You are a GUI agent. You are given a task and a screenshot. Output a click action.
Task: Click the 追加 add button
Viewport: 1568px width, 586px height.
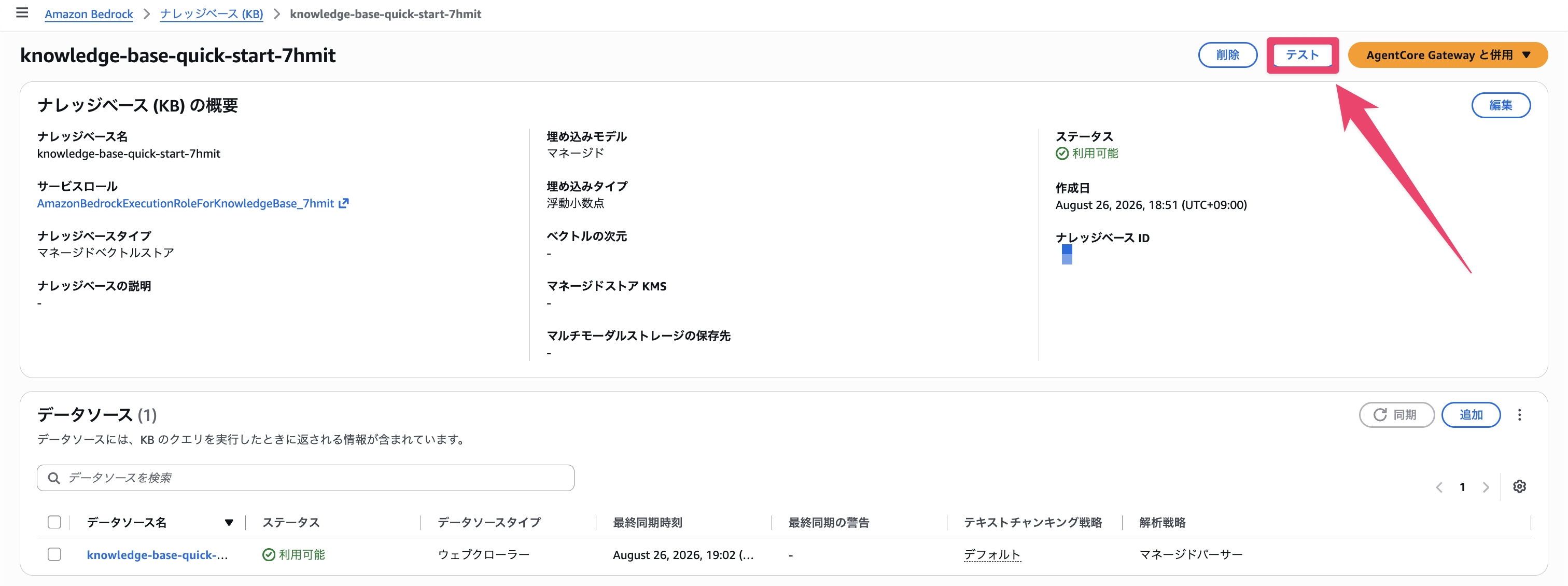[1471, 414]
